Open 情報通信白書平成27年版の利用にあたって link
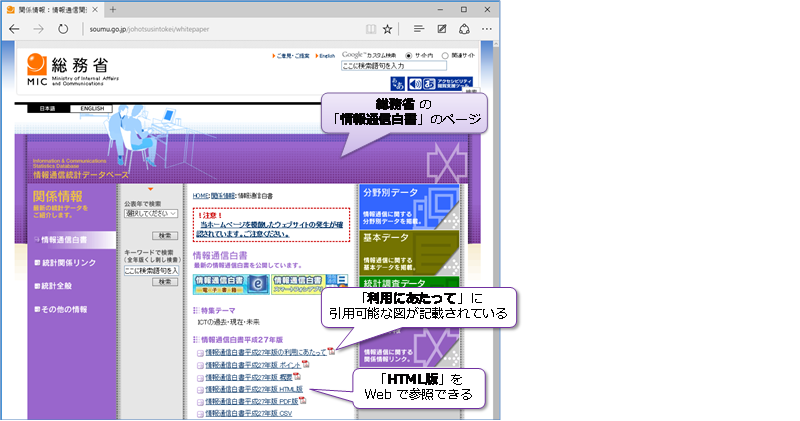The height and width of the screenshot is (421, 800). pos(266,352)
